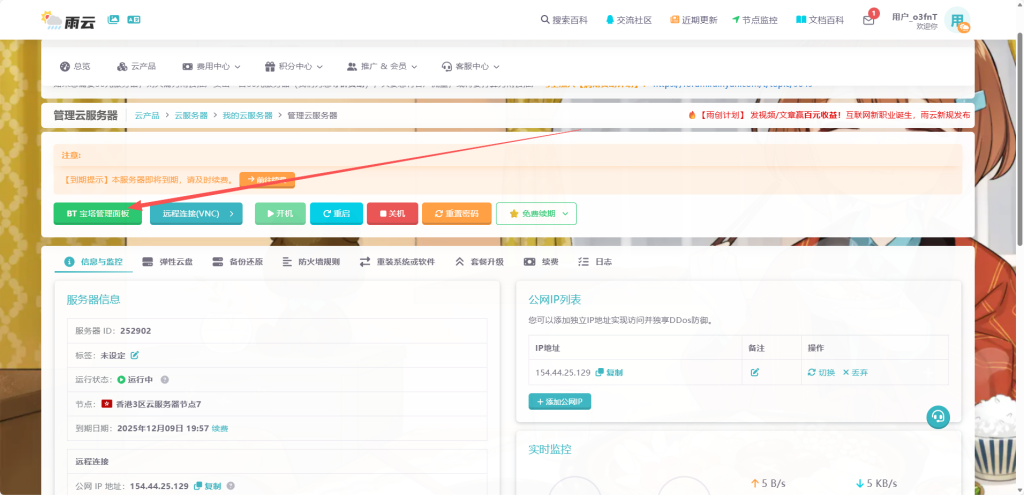Click the user avatar in top right
Image resolution: width=1024 pixels, height=495 pixels.
tap(957, 21)
